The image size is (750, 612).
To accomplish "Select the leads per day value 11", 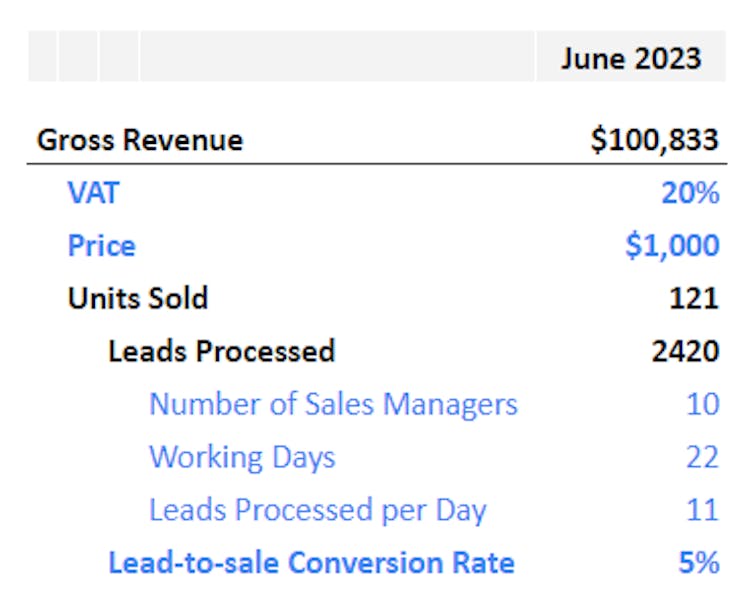I will pyautogui.click(x=702, y=510).
